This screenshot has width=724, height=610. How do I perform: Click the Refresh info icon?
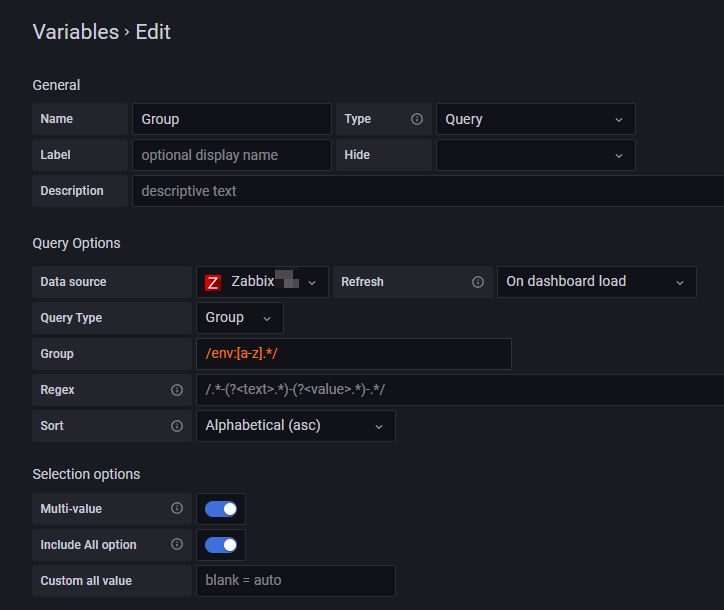tap(478, 282)
